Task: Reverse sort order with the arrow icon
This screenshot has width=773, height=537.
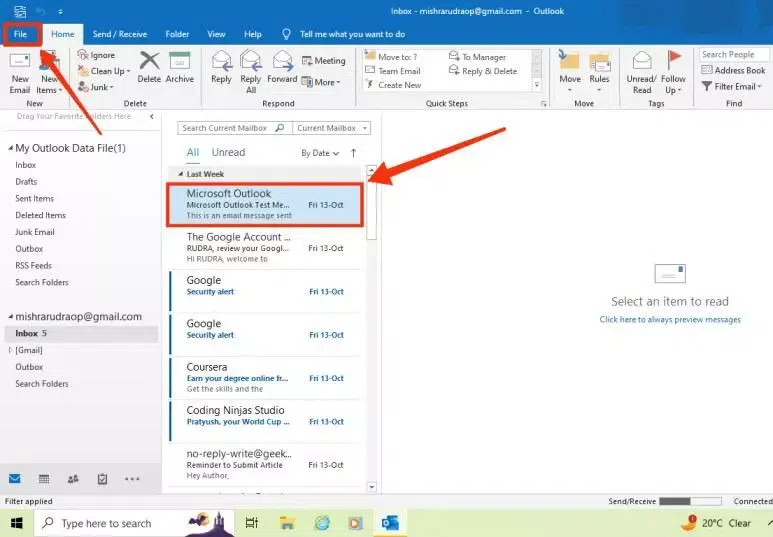Action: pos(353,153)
